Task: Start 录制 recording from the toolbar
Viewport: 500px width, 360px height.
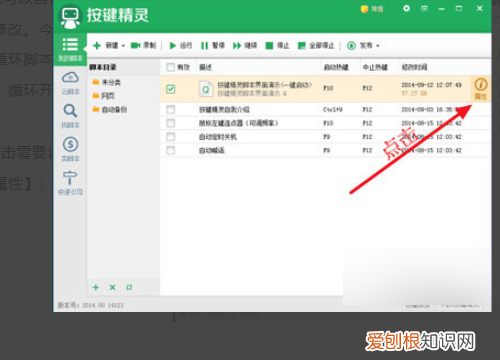Action: [143, 45]
